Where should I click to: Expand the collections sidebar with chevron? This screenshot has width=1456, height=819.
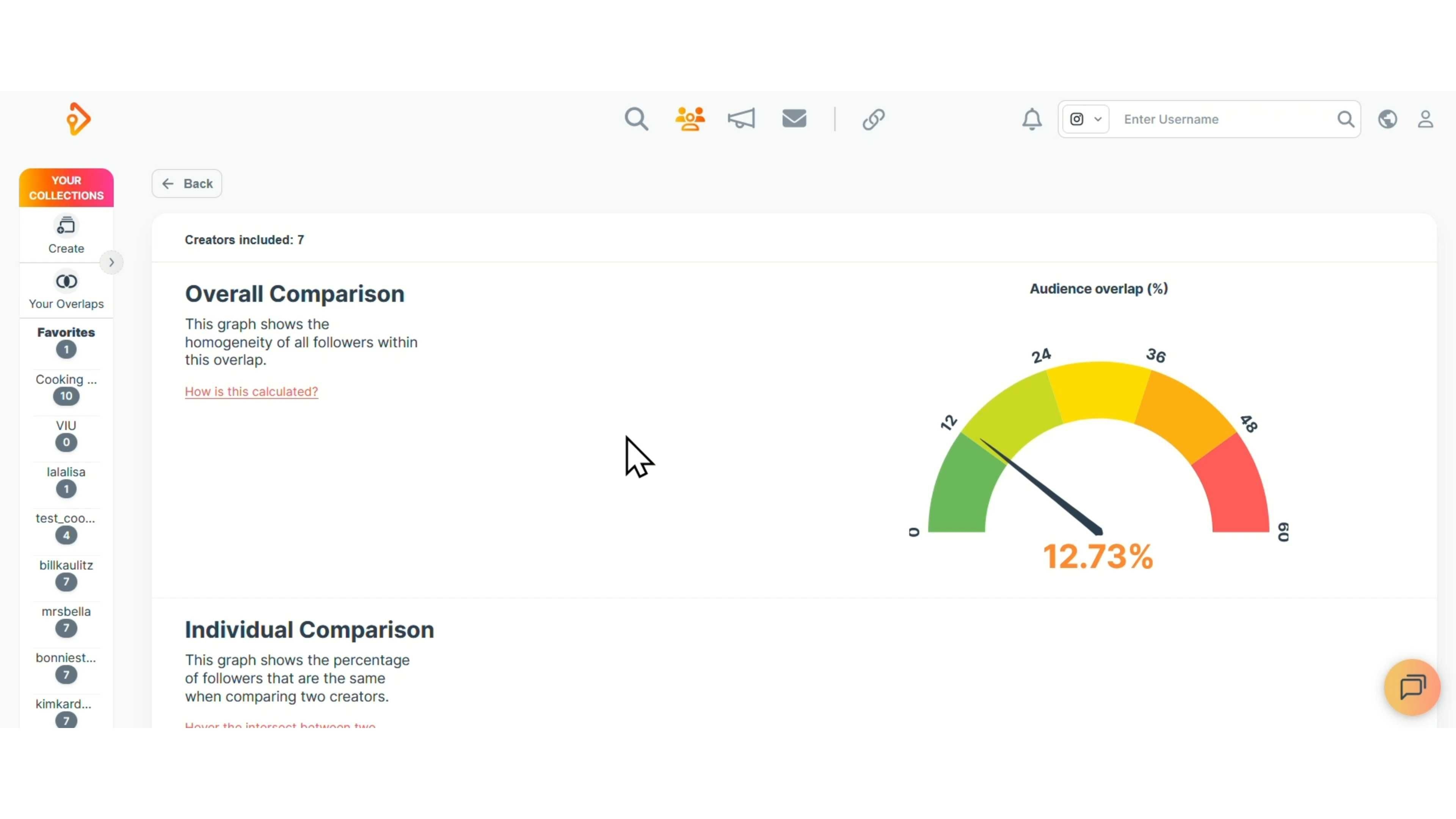pyautogui.click(x=111, y=262)
